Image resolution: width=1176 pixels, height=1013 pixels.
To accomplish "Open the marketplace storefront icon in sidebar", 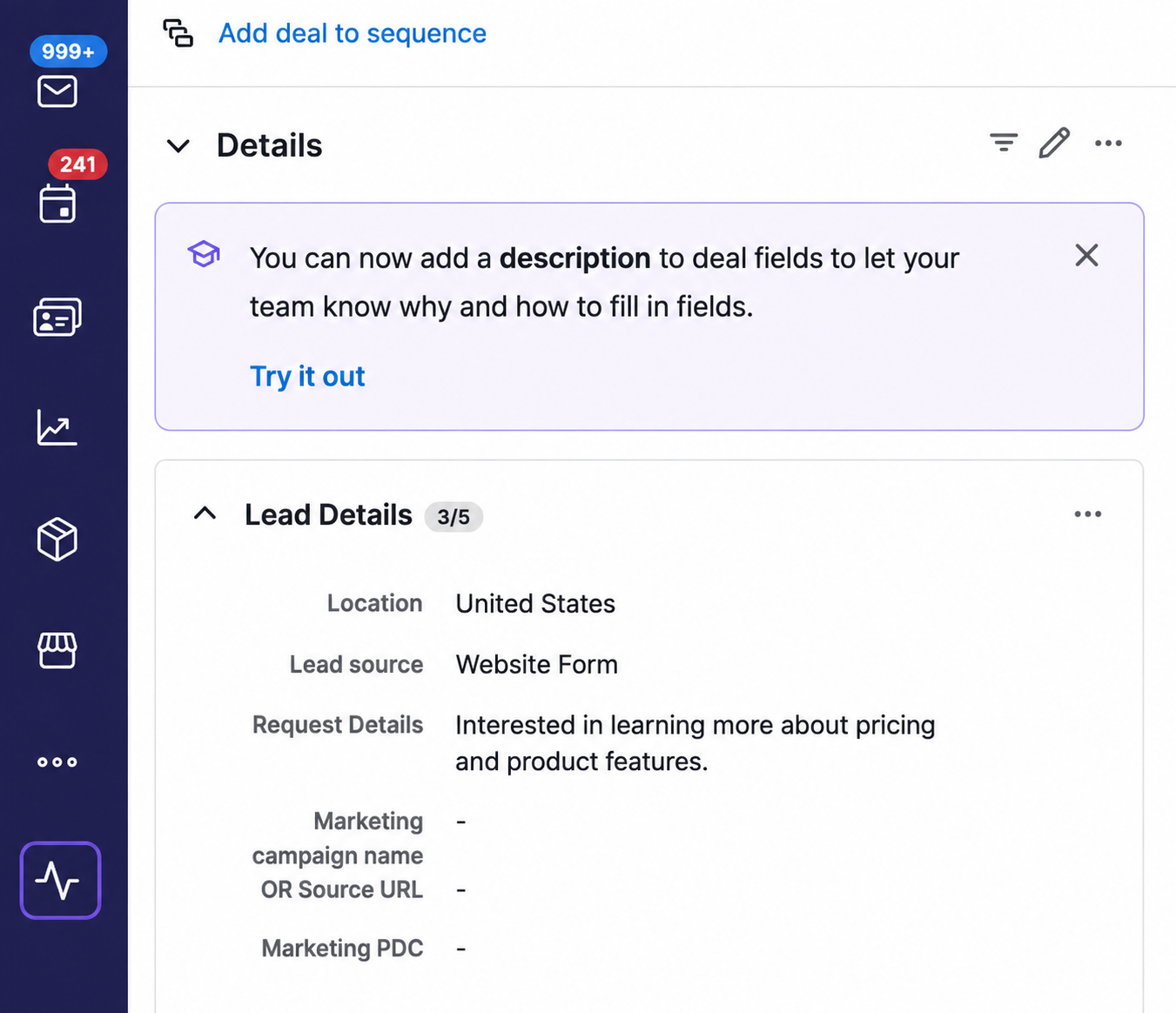I will 57,650.
